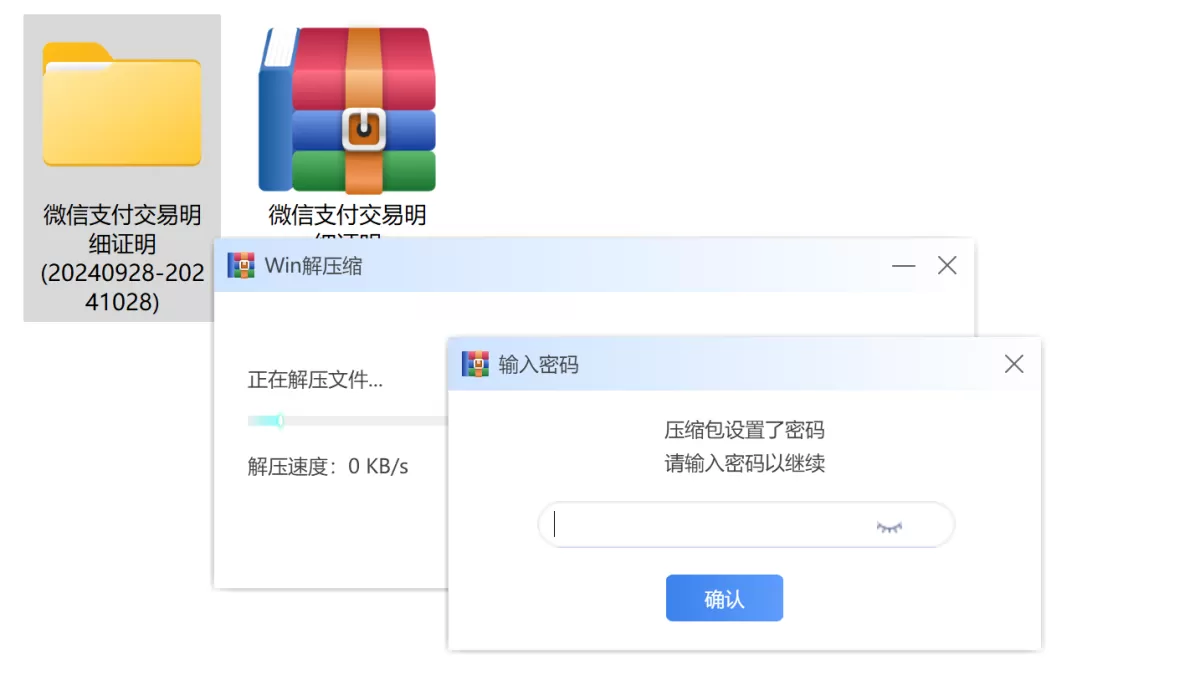Select the yellow 微信支付交易明细证明 folder icon
The width and height of the screenshot is (1200, 700).
click(x=122, y=104)
